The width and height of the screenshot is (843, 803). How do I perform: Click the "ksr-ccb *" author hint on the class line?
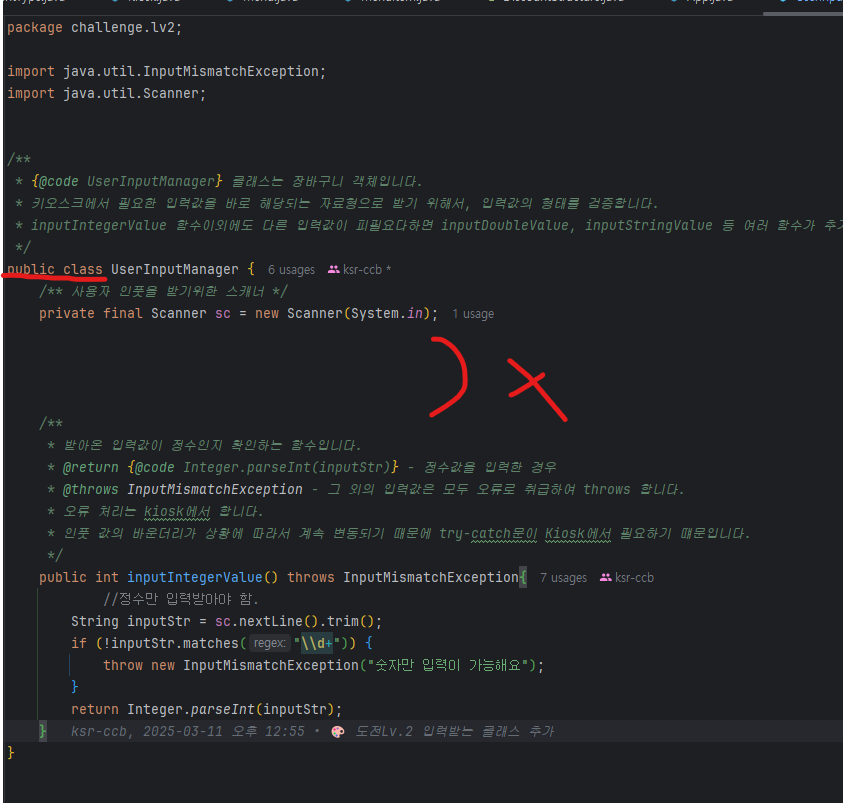tap(359, 270)
